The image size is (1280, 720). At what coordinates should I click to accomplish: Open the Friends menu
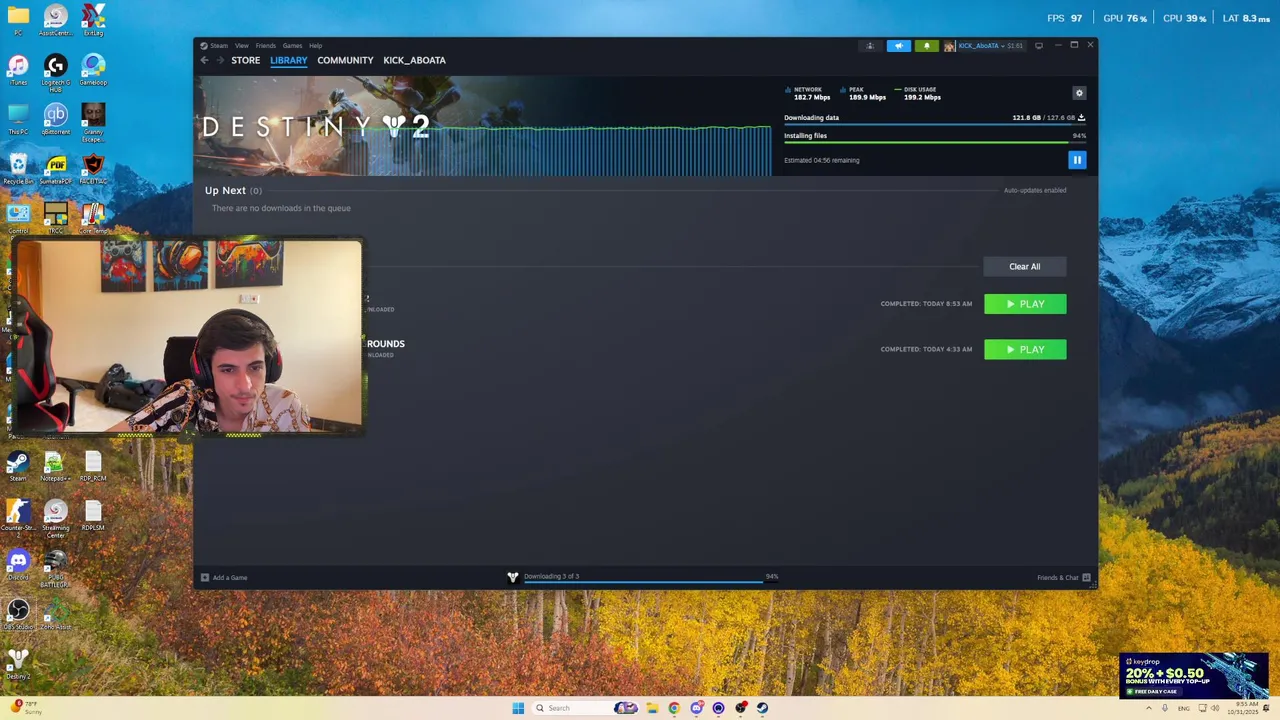pyautogui.click(x=266, y=46)
